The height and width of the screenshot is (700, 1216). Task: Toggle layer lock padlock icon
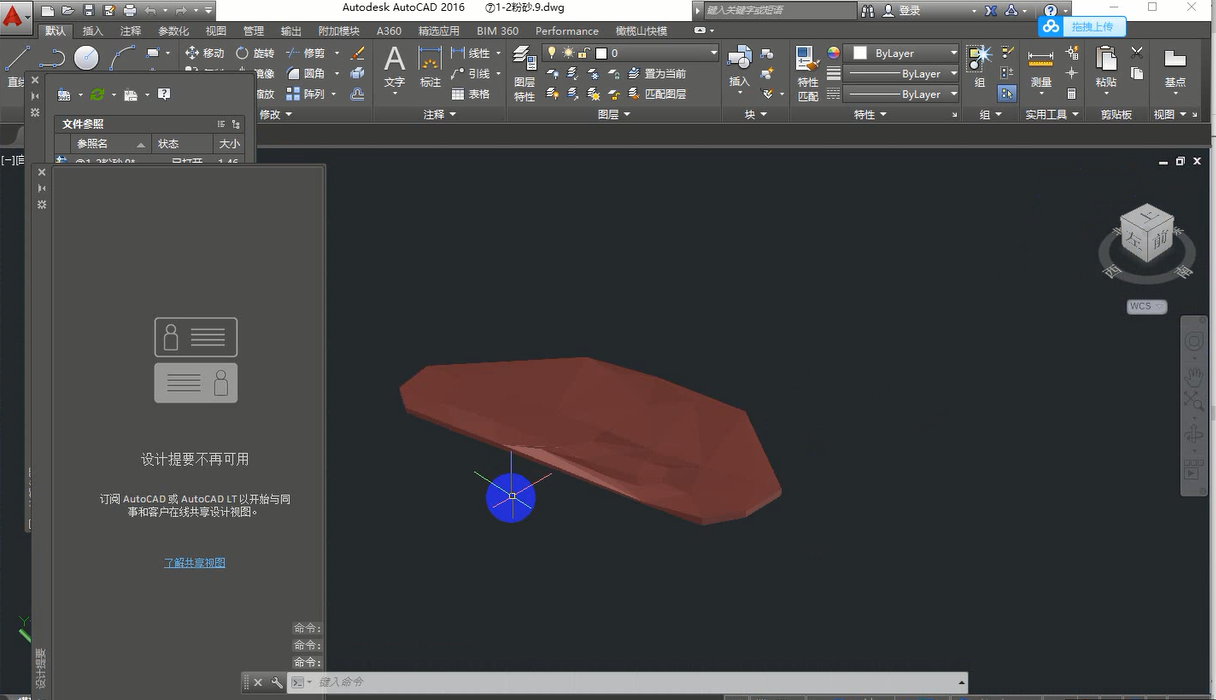585,53
